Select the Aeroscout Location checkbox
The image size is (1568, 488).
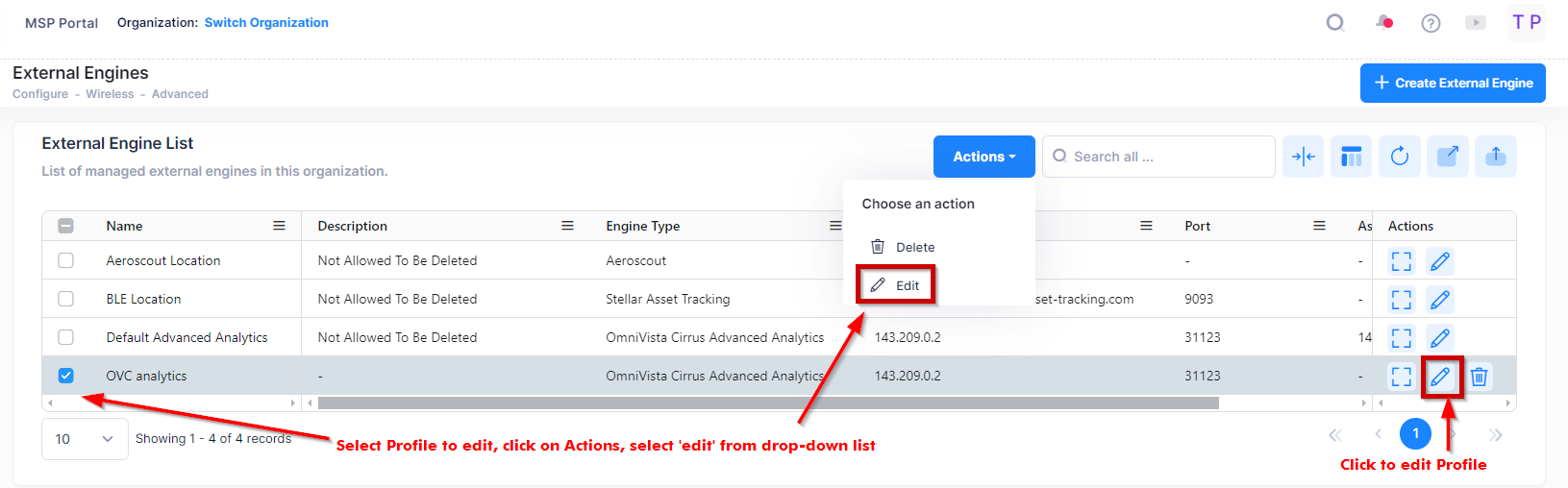(65, 260)
